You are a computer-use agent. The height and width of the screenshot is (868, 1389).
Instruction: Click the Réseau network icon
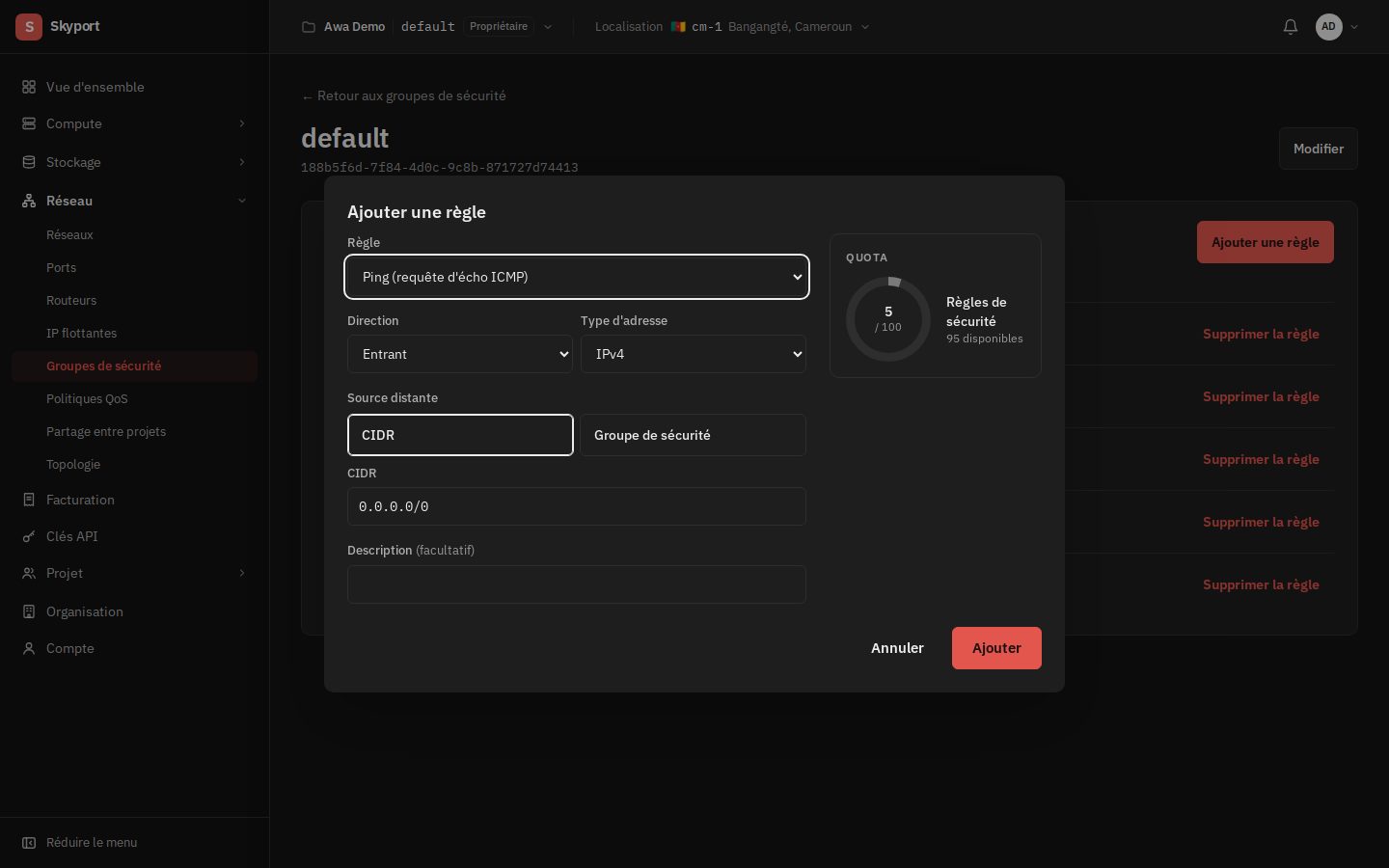point(29,201)
